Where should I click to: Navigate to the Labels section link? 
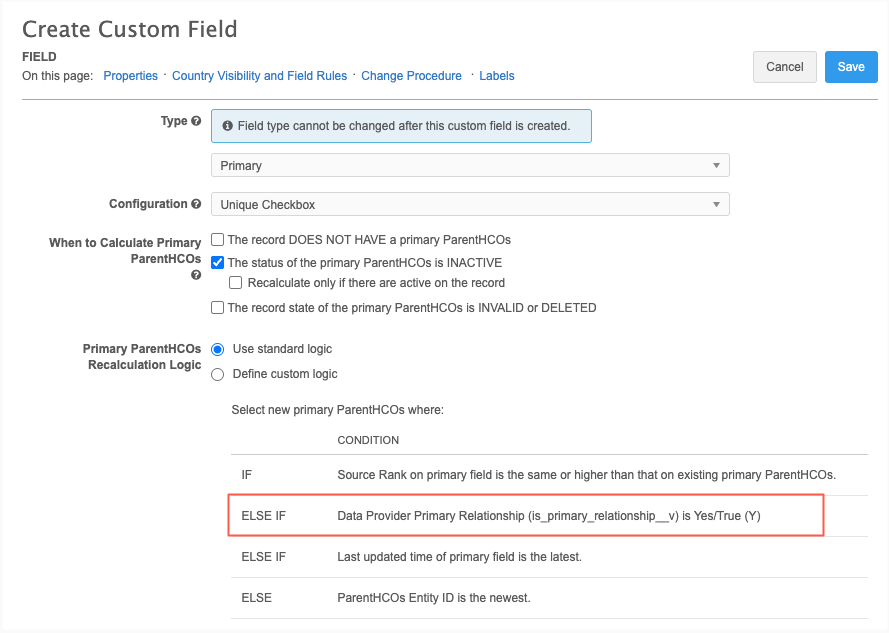click(x=497, y=76)
